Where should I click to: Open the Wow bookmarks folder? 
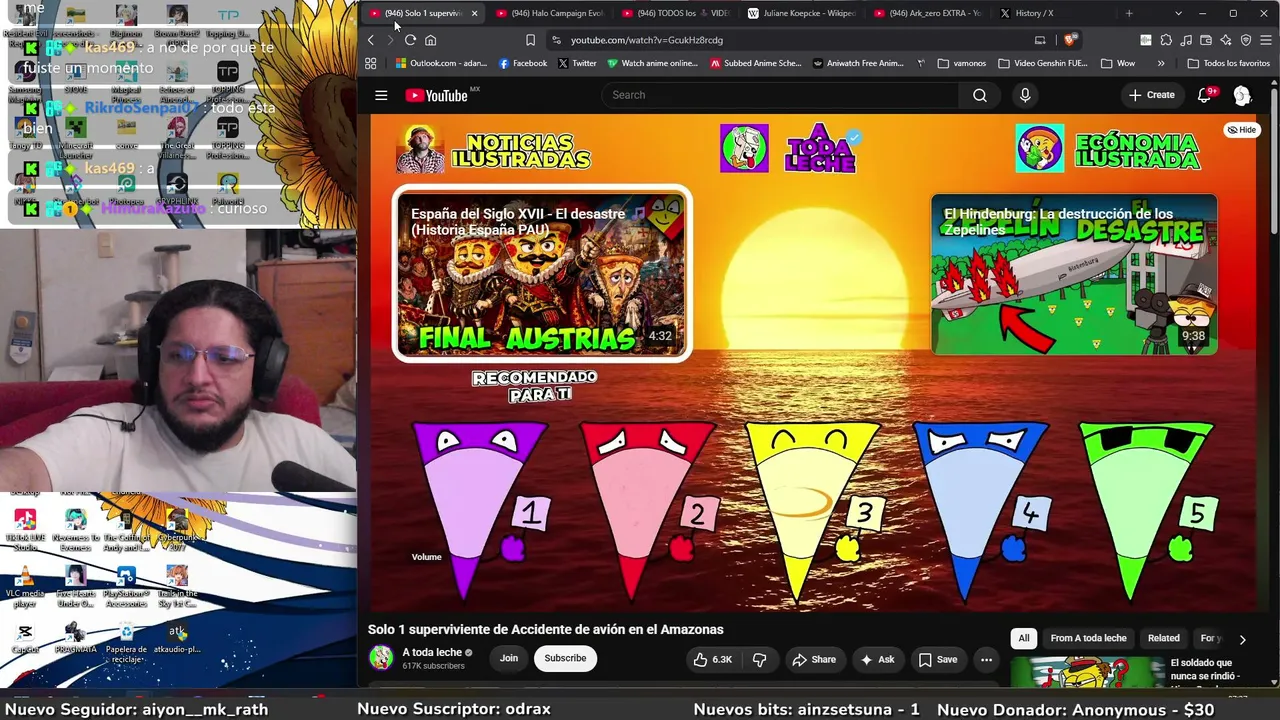pos(1117,63)
